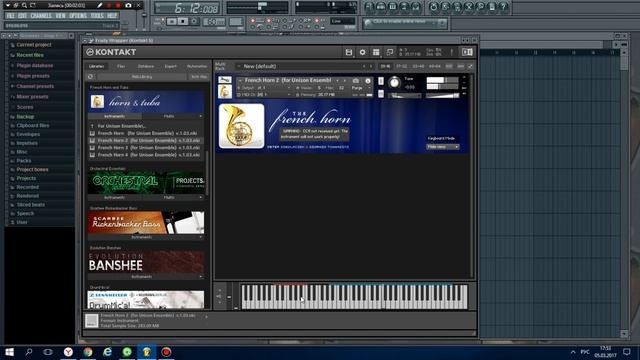This screenshot has width=640, height=360.
Task: Open Kontakt save/load disk icon
Action: click(x=349, y=52)
